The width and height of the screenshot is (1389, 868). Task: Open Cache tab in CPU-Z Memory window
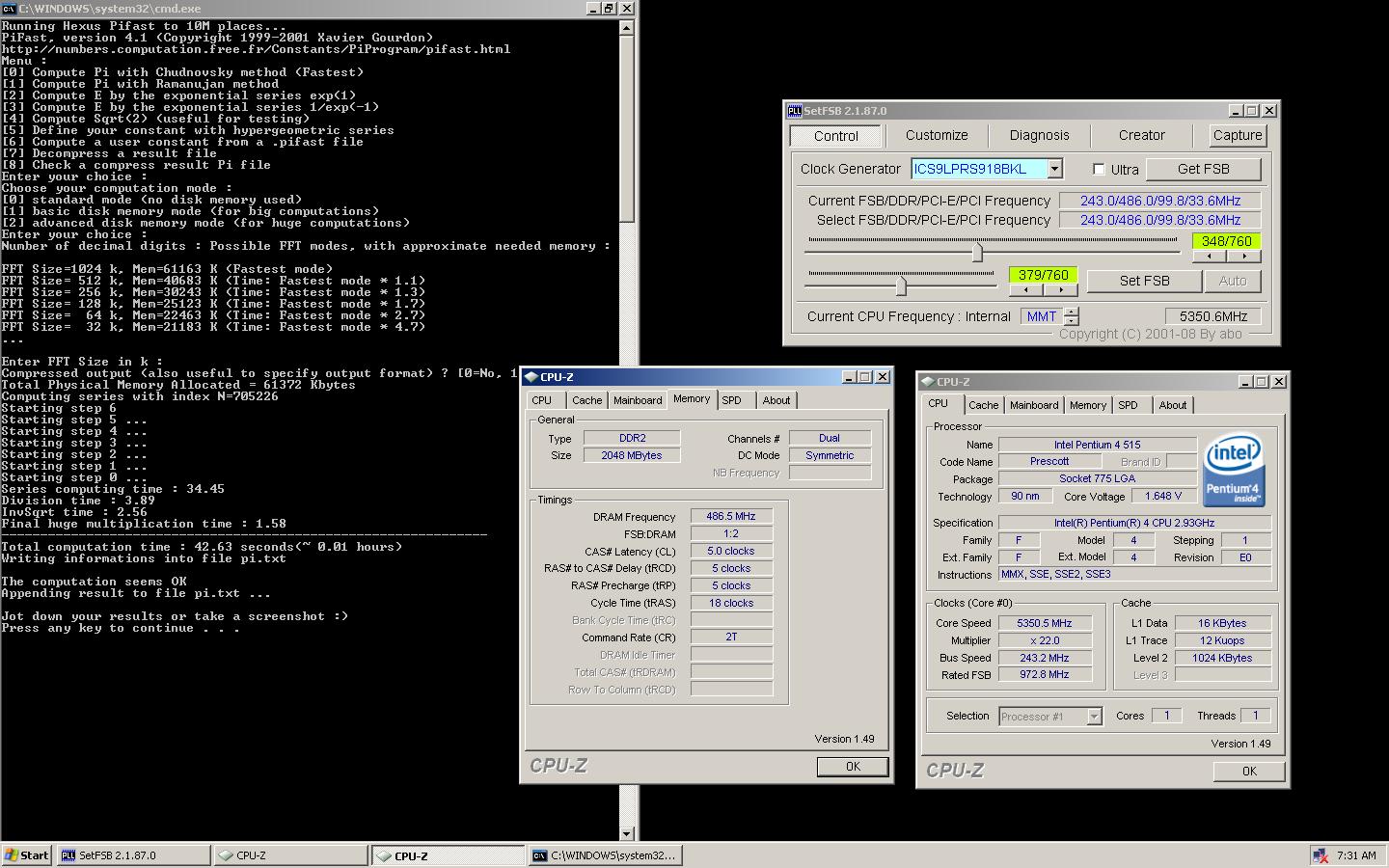click(x=586, y=400)
